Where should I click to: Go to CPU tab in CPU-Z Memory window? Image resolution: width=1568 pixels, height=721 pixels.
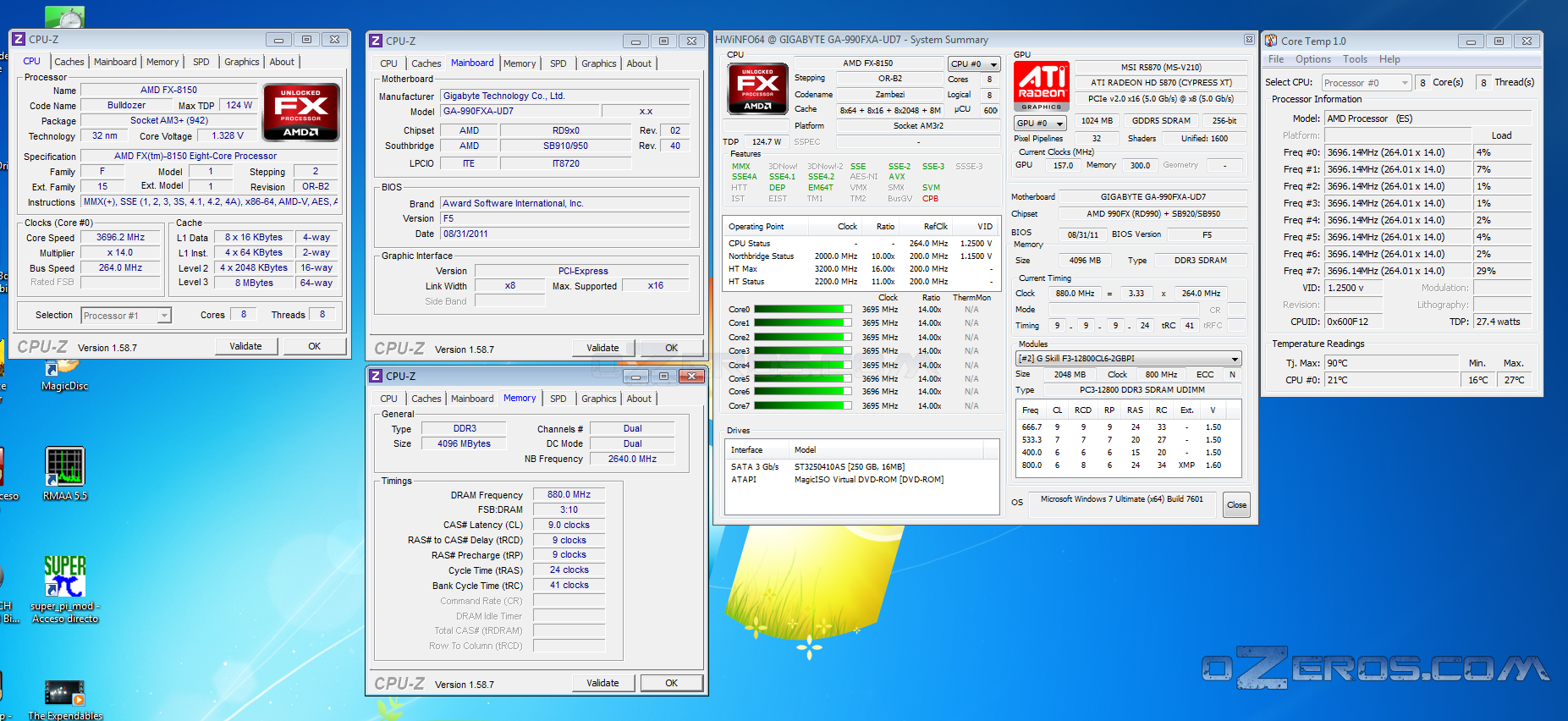(x=389, y=399)
